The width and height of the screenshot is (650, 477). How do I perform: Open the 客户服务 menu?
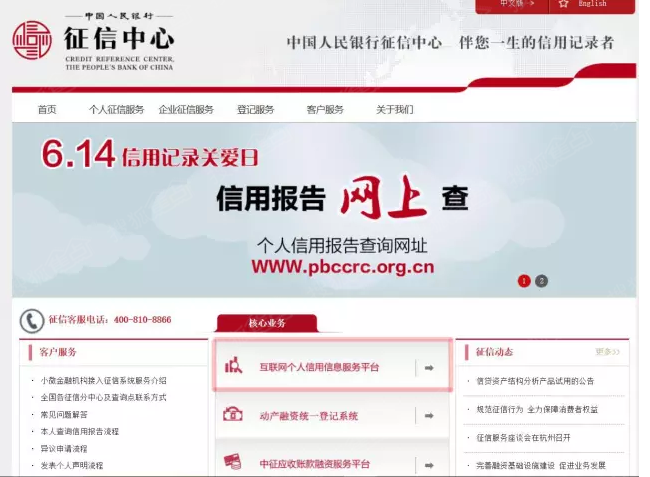click(x=325, y=109)
